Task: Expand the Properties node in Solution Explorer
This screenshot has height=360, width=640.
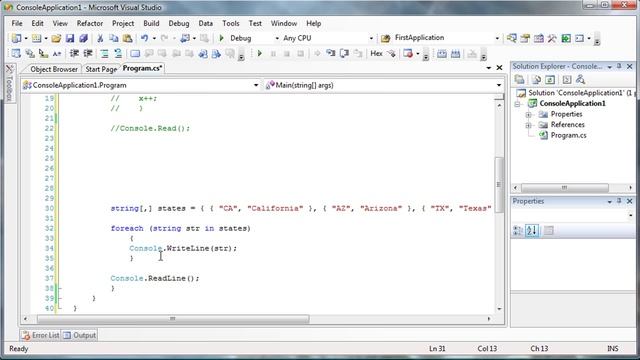Action: point(529,115)
